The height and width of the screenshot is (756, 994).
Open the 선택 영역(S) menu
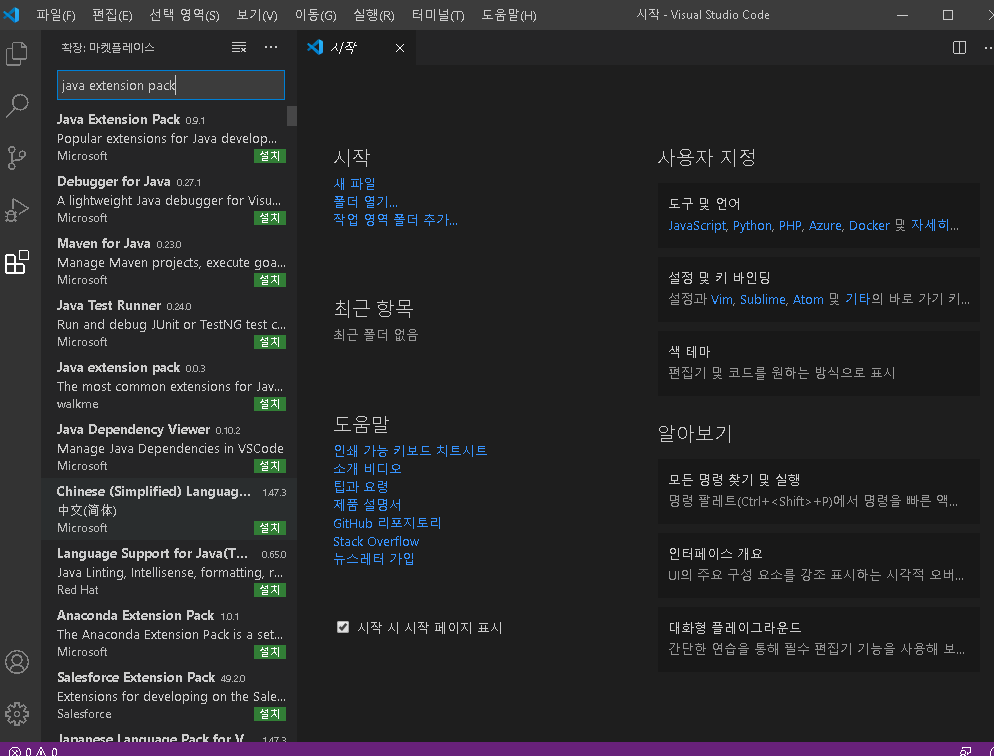click(x=184, y=15)
